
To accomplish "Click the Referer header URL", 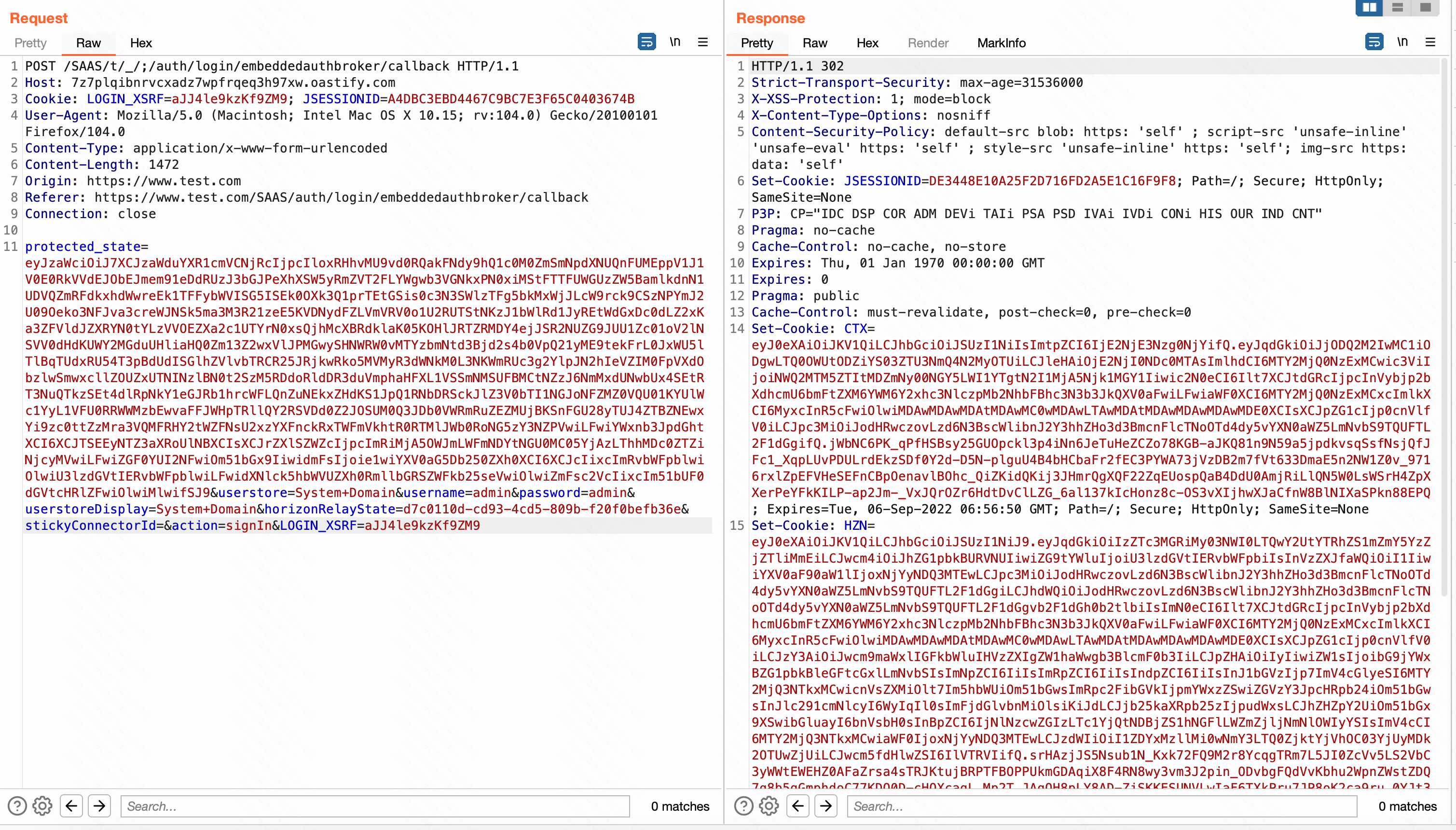I will coord(342,197).
